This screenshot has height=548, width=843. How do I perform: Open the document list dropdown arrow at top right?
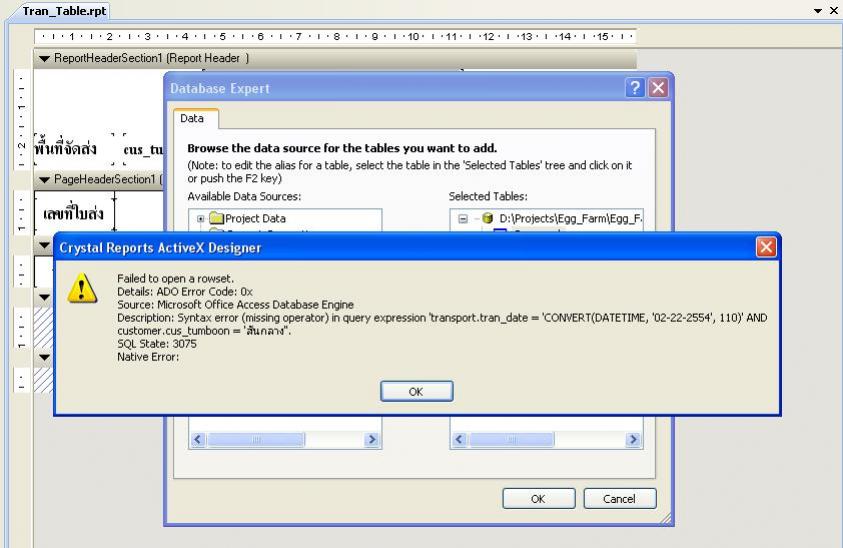tap(818, 11)
